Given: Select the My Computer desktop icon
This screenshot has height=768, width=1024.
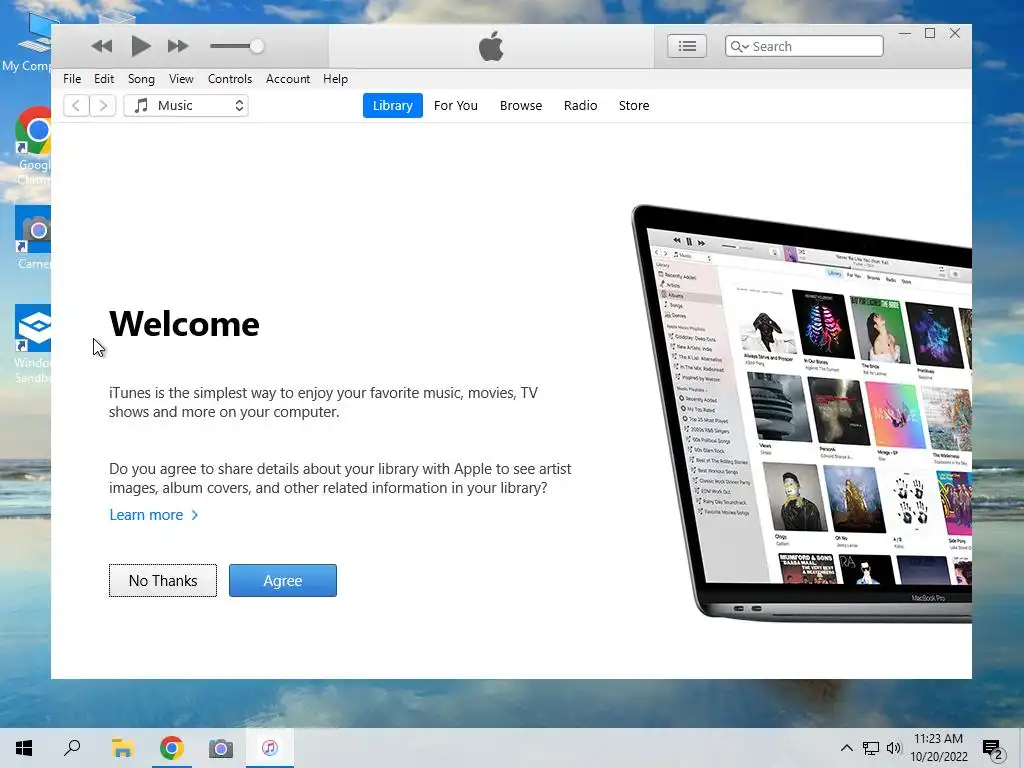Looking at the screenshot, I should click(27, 42).
